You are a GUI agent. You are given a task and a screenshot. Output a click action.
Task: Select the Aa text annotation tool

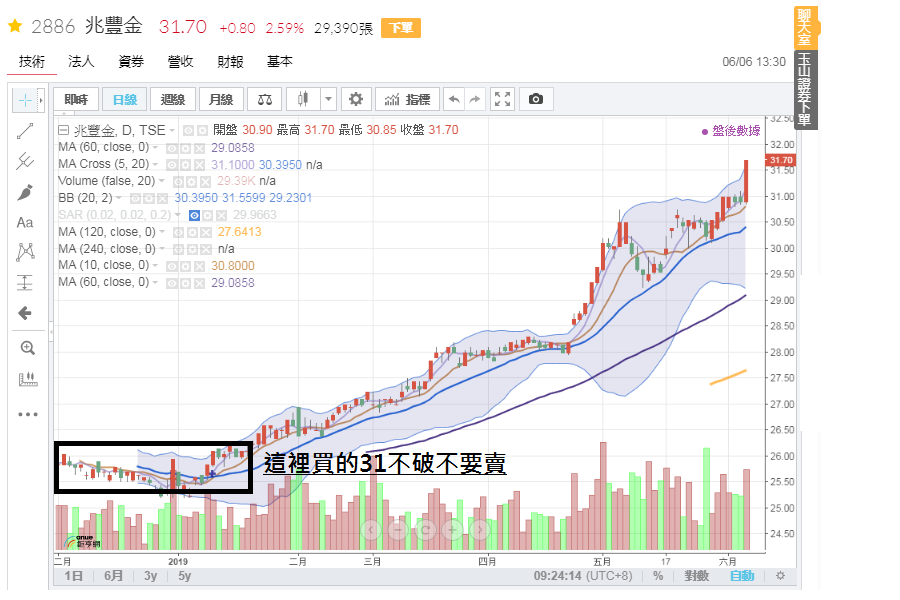25,223
